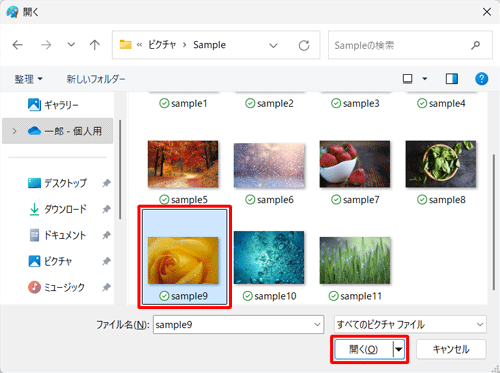Viewport: 500px width, 373px height.
Task: Go back using the back arrow
Action: click(x=17, y=45)
